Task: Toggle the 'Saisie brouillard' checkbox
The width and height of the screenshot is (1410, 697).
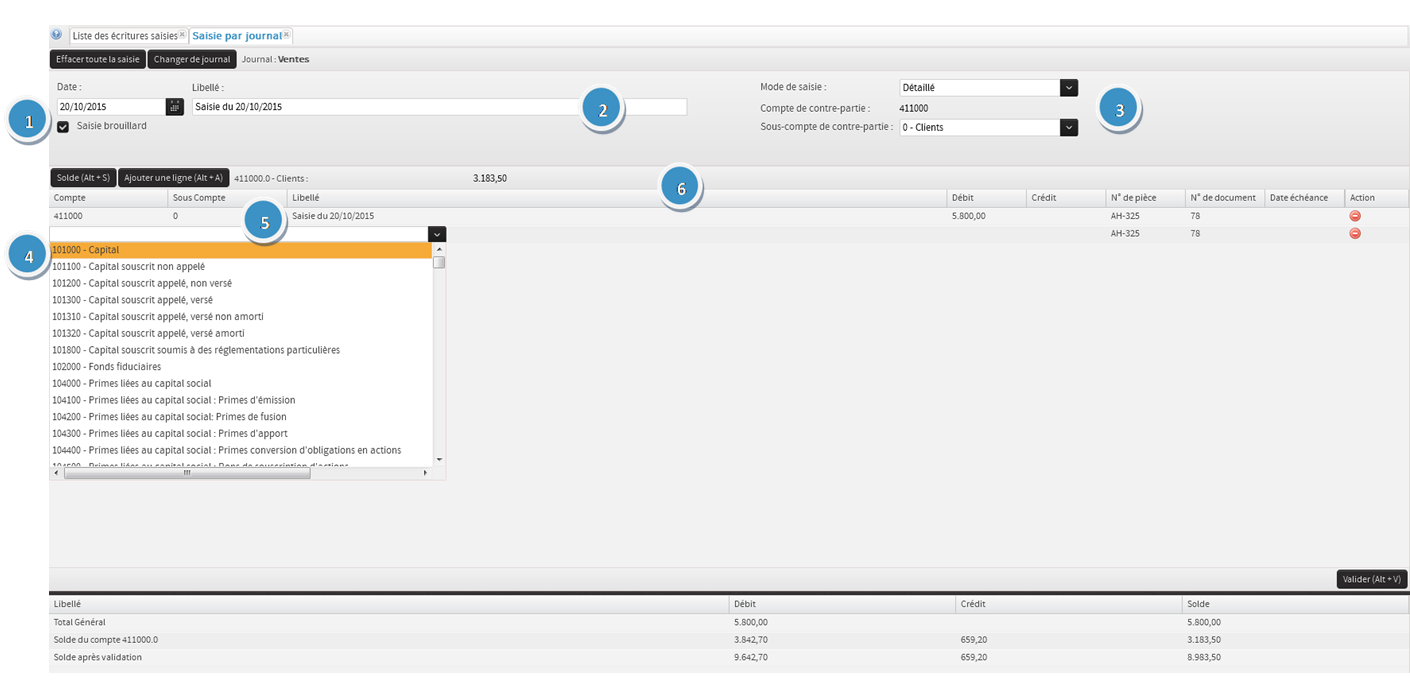Action: click(x=63, y=127)
